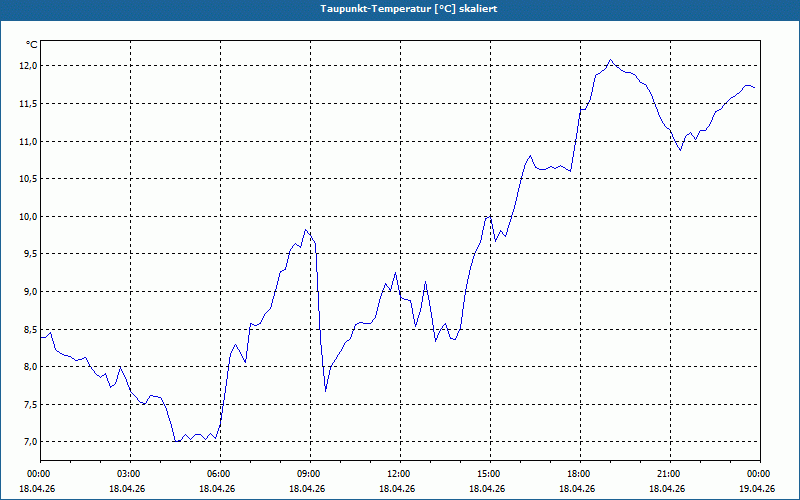Select the 10,0 y-axis label
Screen dimensions: 800x500
[x=29, y=216]
